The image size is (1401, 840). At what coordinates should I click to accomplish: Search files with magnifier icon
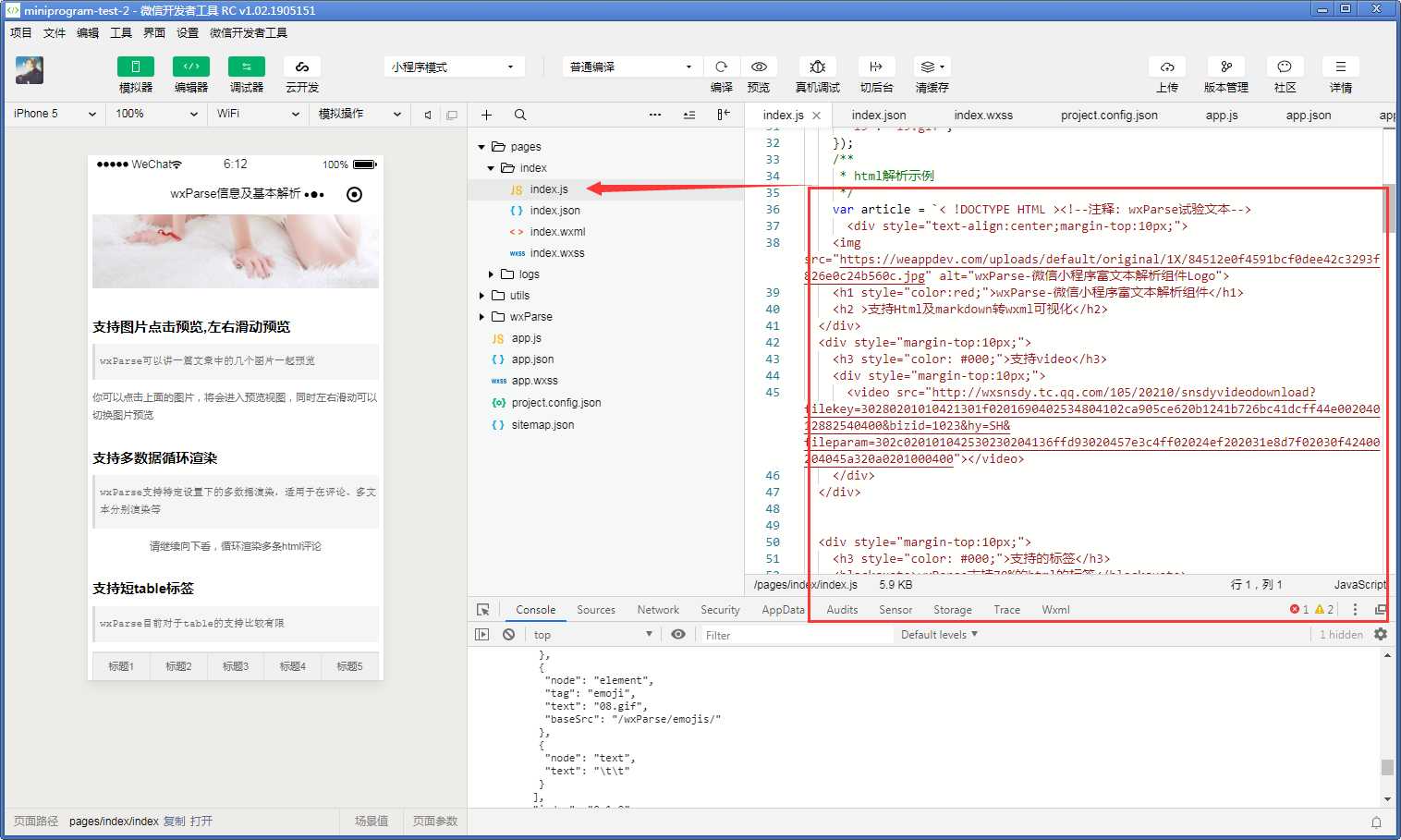[x=520, y=115]
